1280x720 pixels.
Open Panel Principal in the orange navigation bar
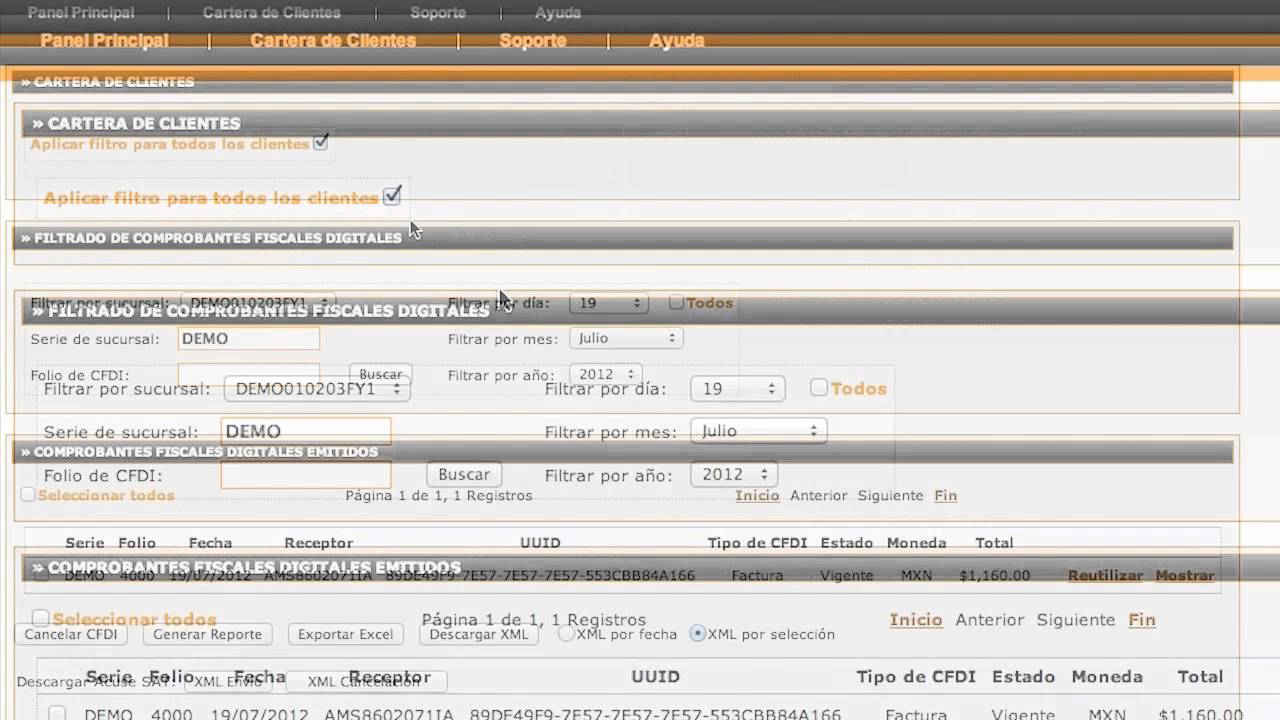104,41
